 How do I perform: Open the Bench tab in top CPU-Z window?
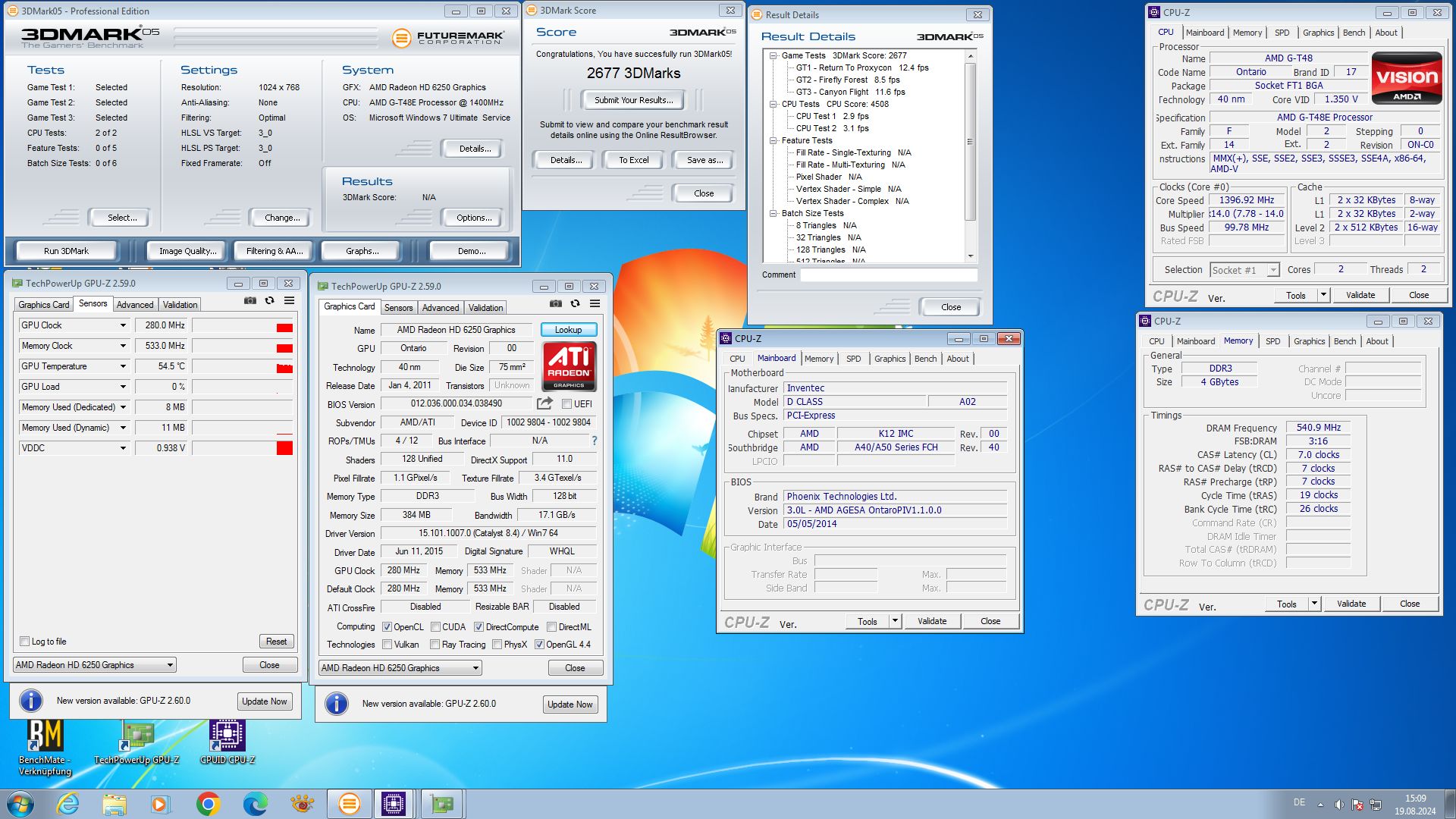[x=1354, y=33]
